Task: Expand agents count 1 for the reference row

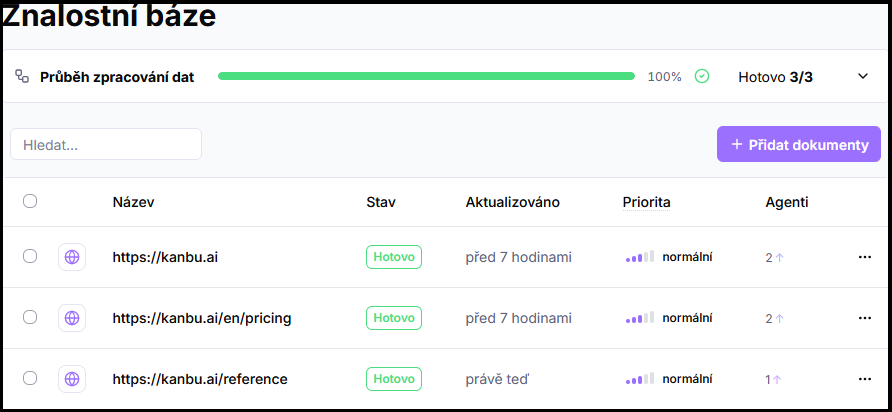Action: pyautogui.click(x=773, y=380)
